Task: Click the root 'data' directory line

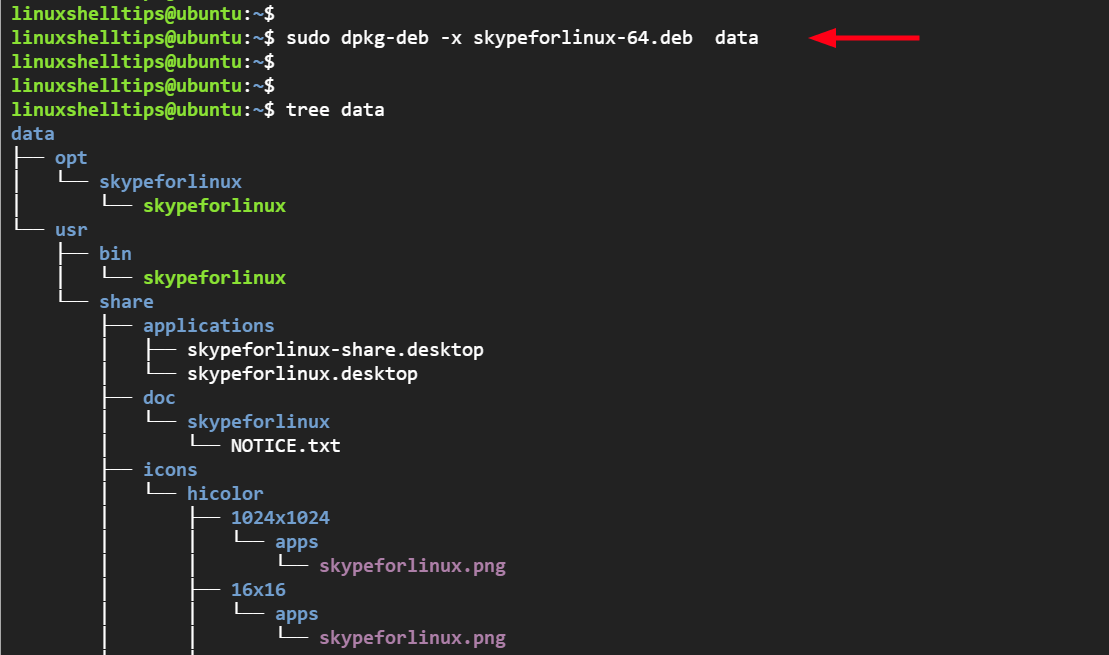Action: (x=33, y=134)
